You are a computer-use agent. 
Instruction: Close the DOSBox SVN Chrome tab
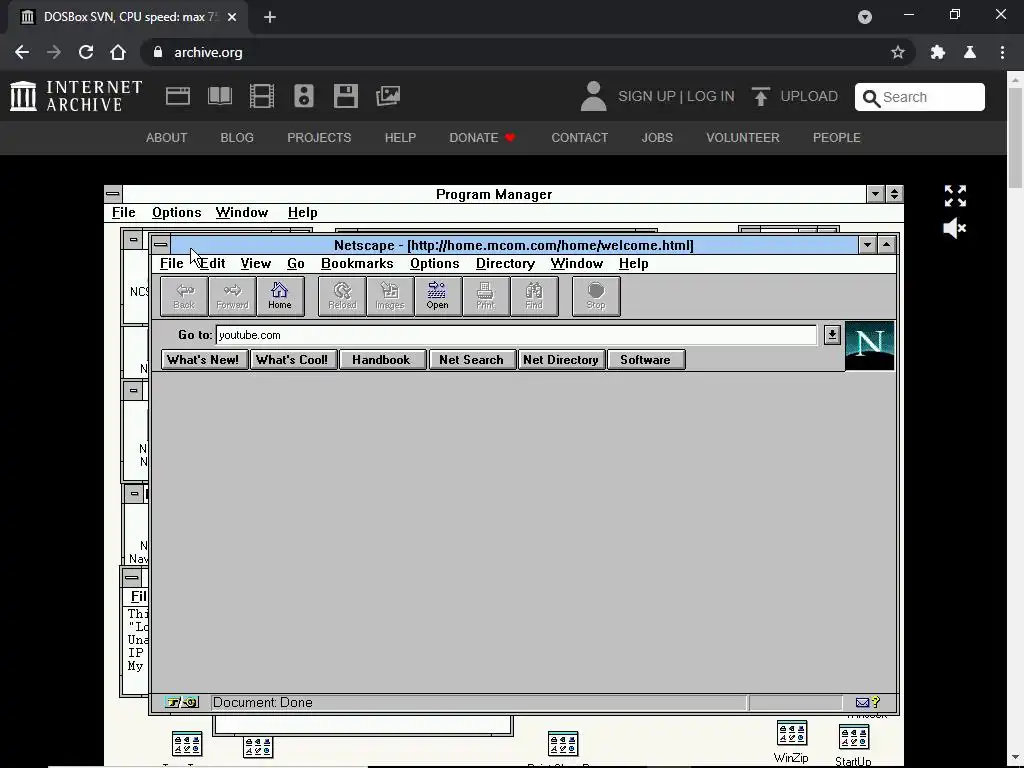click(232, 17)
